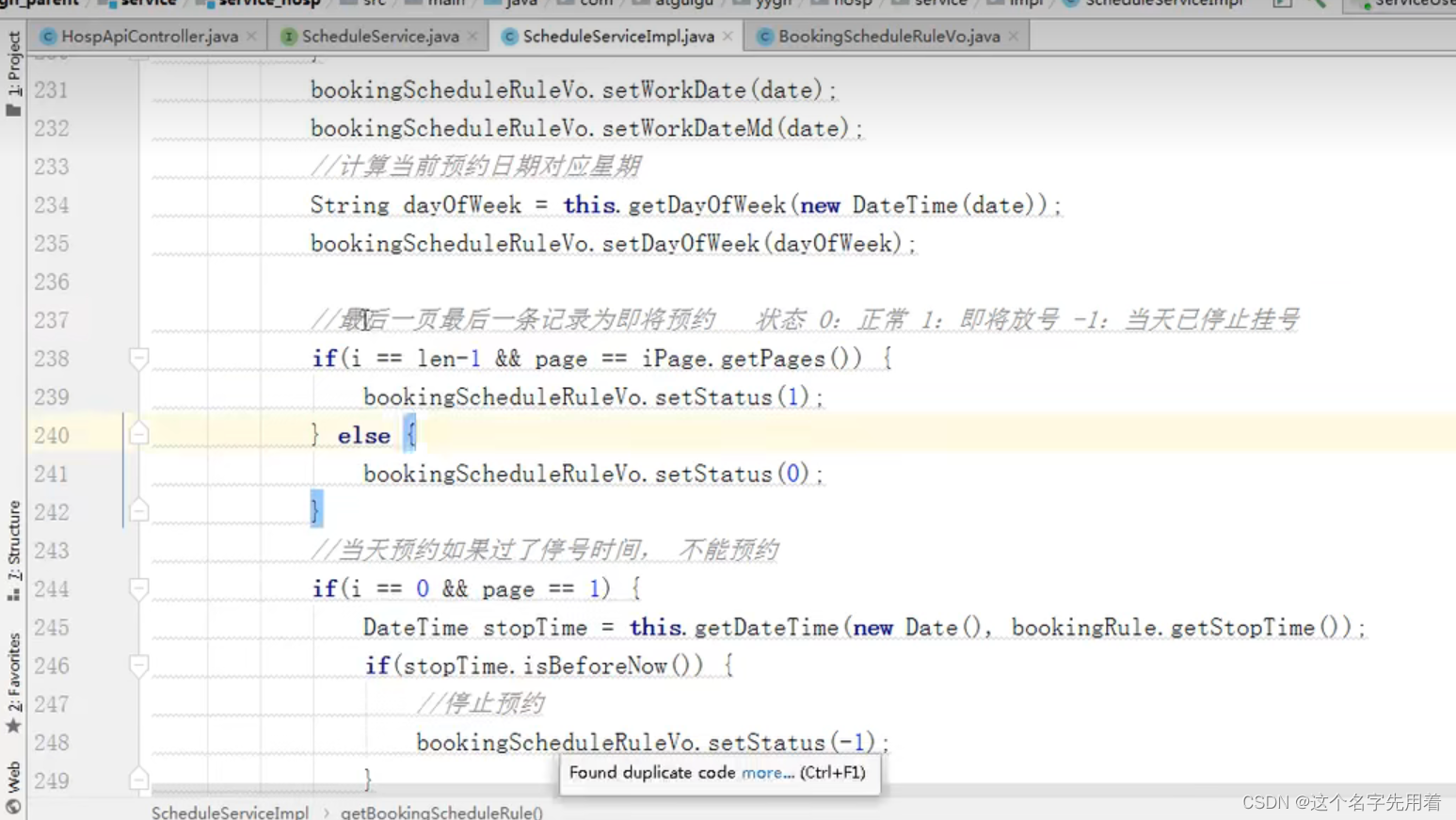This screenshot has height=820, width=1456.
Task: Place cursor on setWorkDateMd(date) call
Action: [728, 128]
